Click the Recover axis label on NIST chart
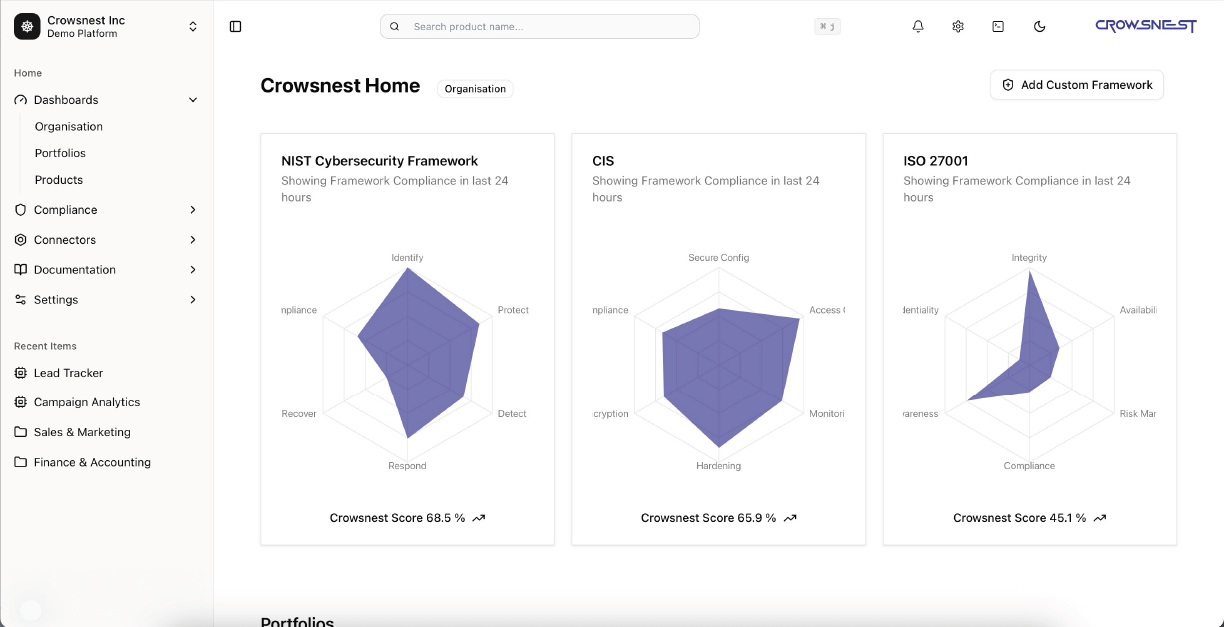The height and width of the screenshot is (627, 1224). (299, 414)
